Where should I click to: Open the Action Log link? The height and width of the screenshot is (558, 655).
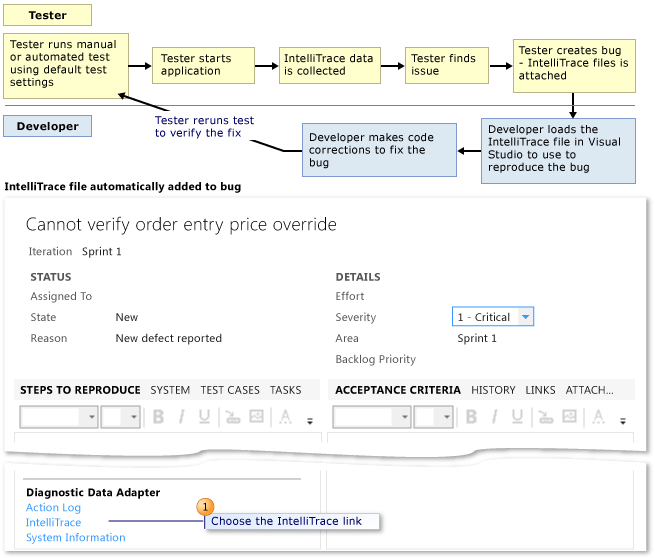pyautogui.click(x=53, y=507)
